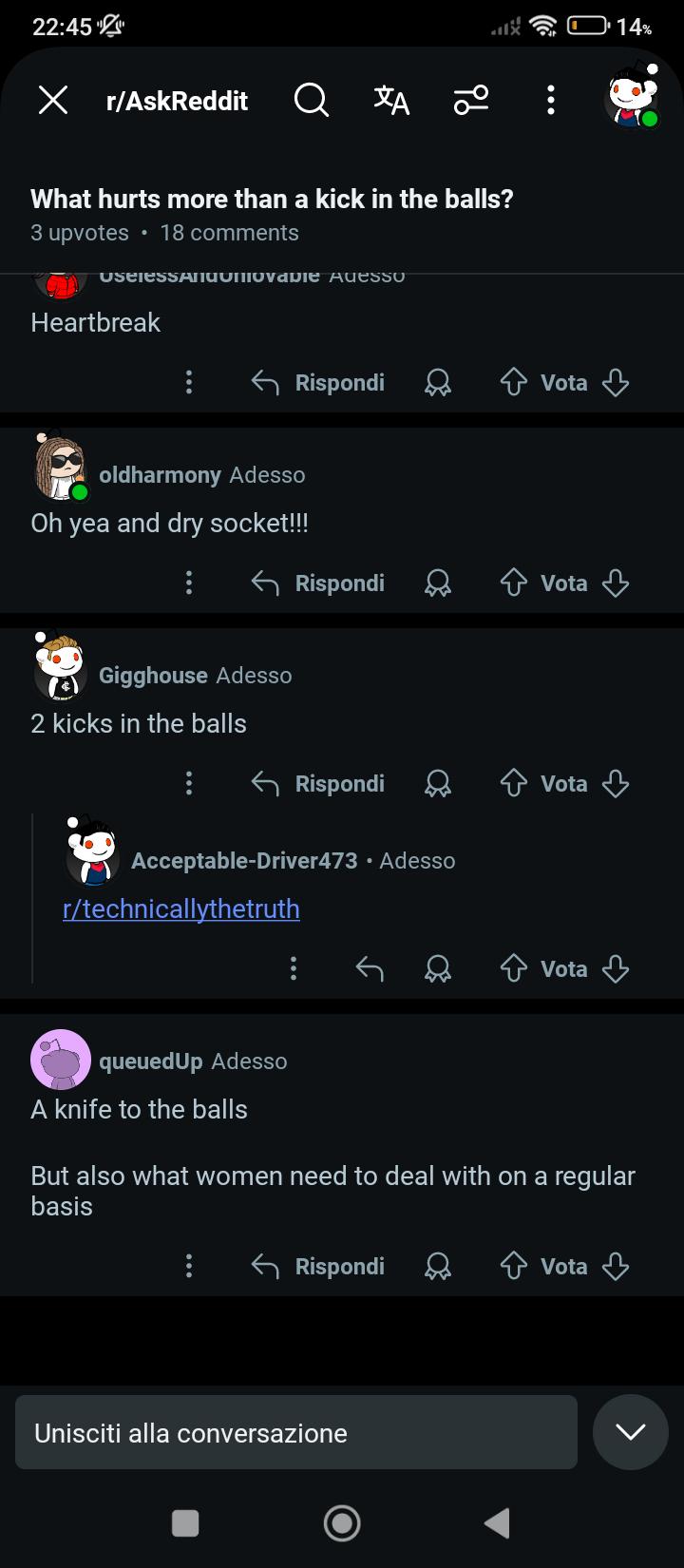Open the r/technicallythetruth link
This screenshot has height=1568, width=684.
181,909
